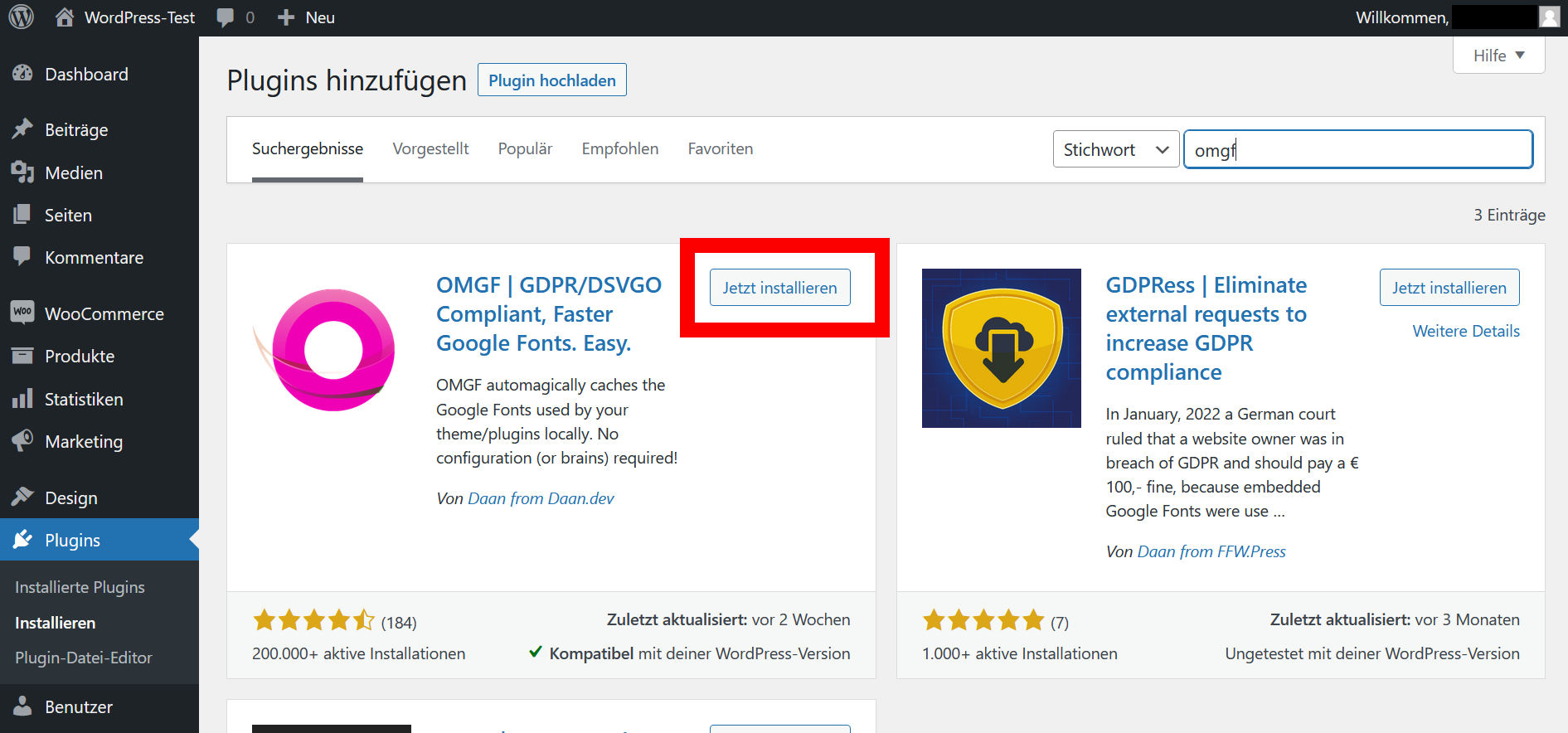Install the OMGF plugin now
This screenshot has width=1568, height=733.
coord(779,288)
